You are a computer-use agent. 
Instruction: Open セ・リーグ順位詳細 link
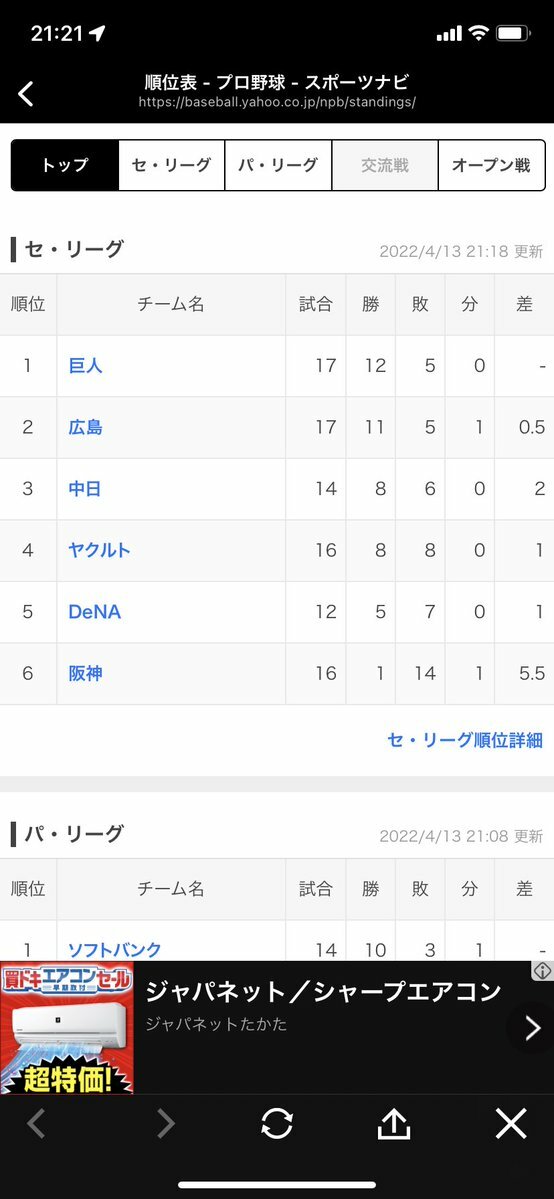(465, 740)
